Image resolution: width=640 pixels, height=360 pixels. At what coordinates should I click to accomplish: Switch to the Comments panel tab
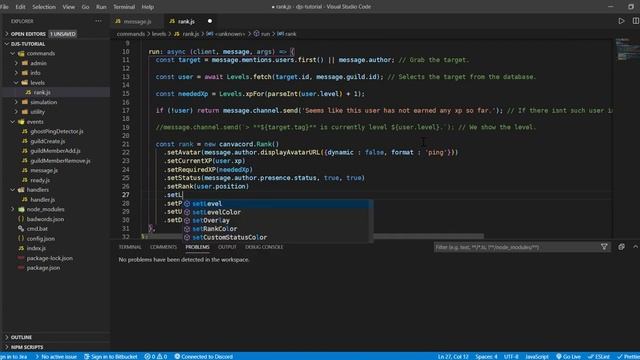[x=163, y=247]
